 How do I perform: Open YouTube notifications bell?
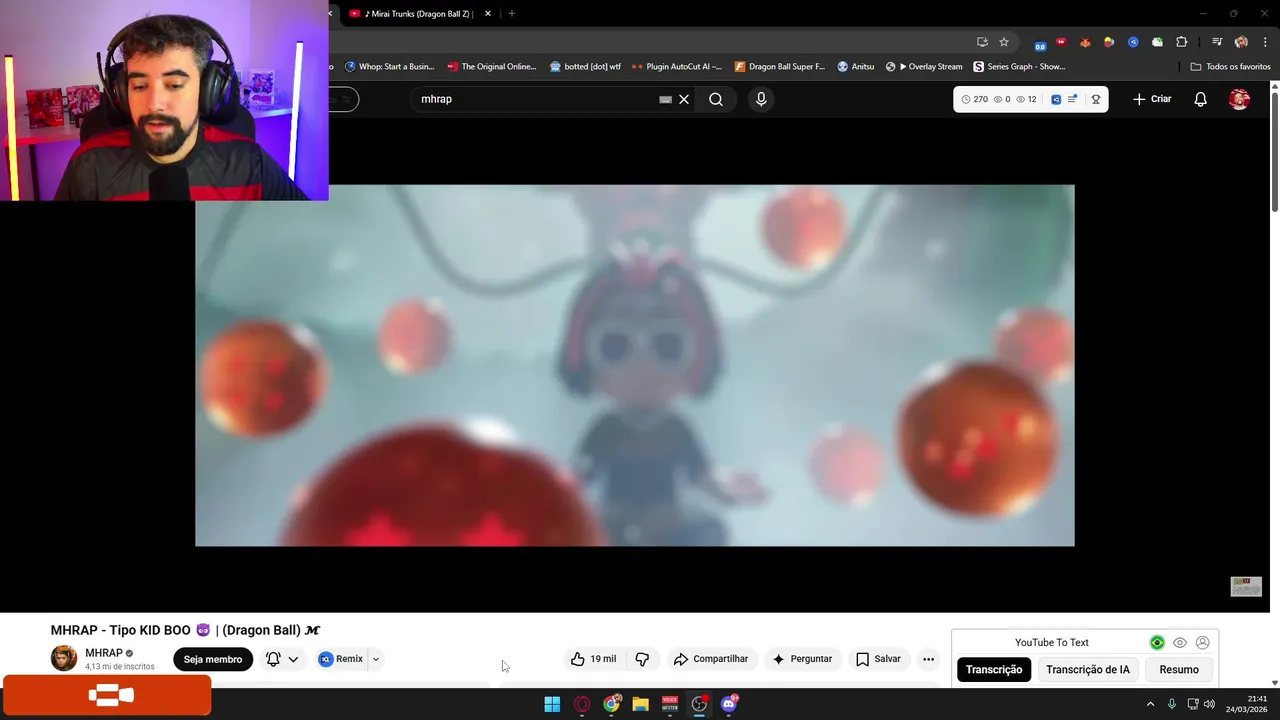[x=1200, y=99]
